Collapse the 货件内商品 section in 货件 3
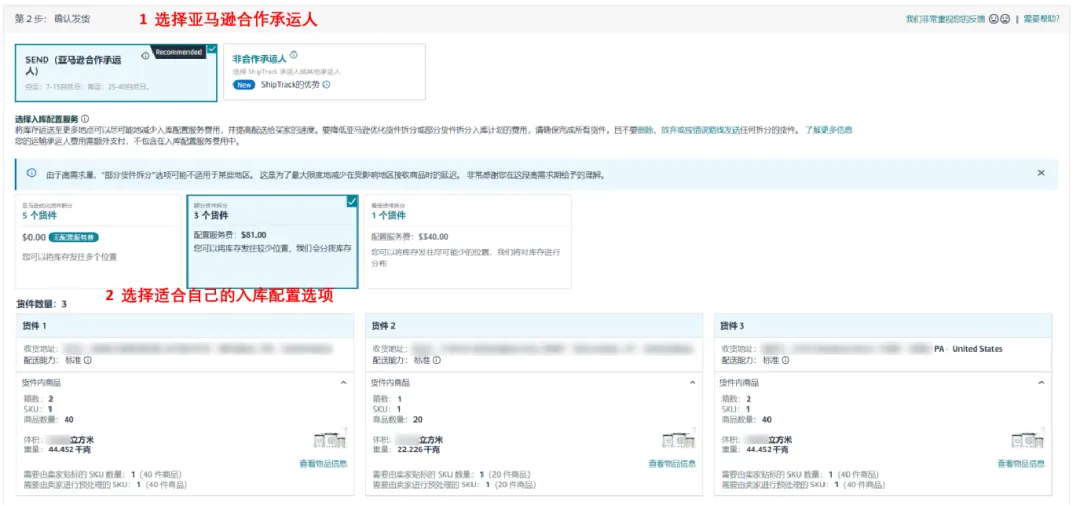This screenshot has width=1080, height=506. coord(1043,383)
